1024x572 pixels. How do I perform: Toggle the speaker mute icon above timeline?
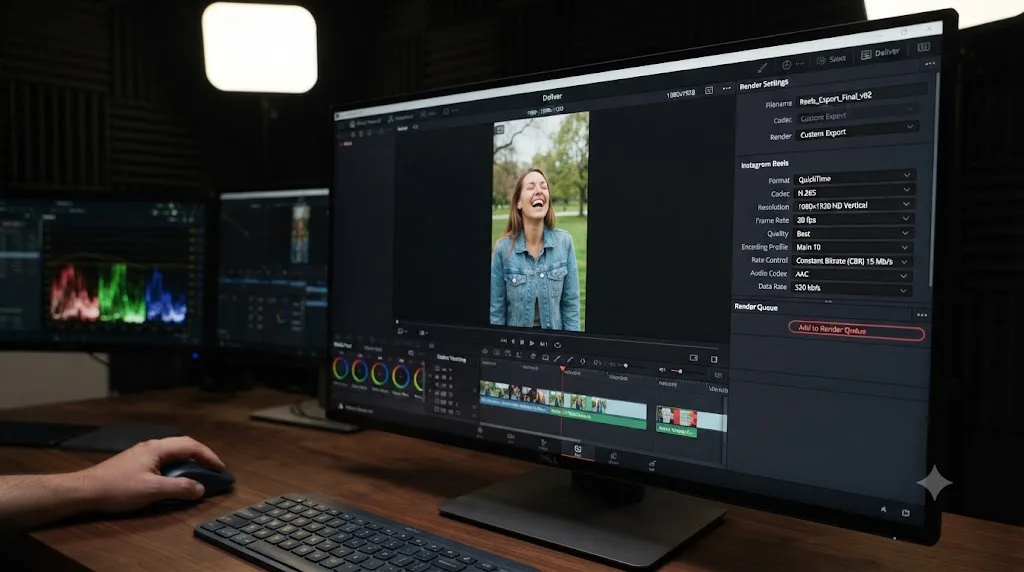[662, 370]
